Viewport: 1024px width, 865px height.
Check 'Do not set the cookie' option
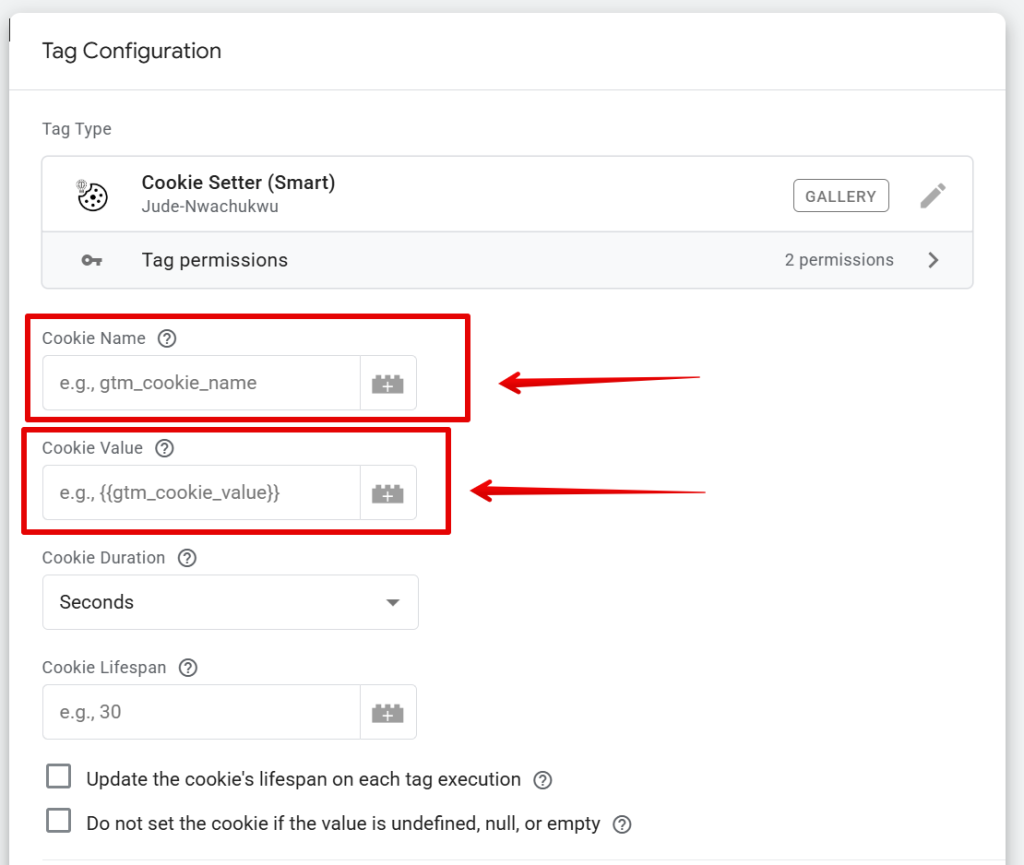pyautogui.click(x=60, y=822)
